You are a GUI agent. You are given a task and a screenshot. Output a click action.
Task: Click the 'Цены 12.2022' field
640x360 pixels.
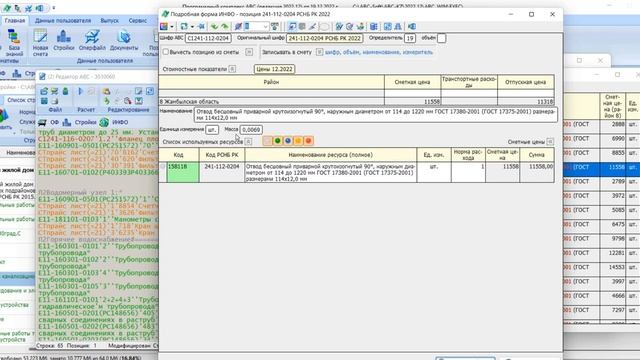click(274, 69)
